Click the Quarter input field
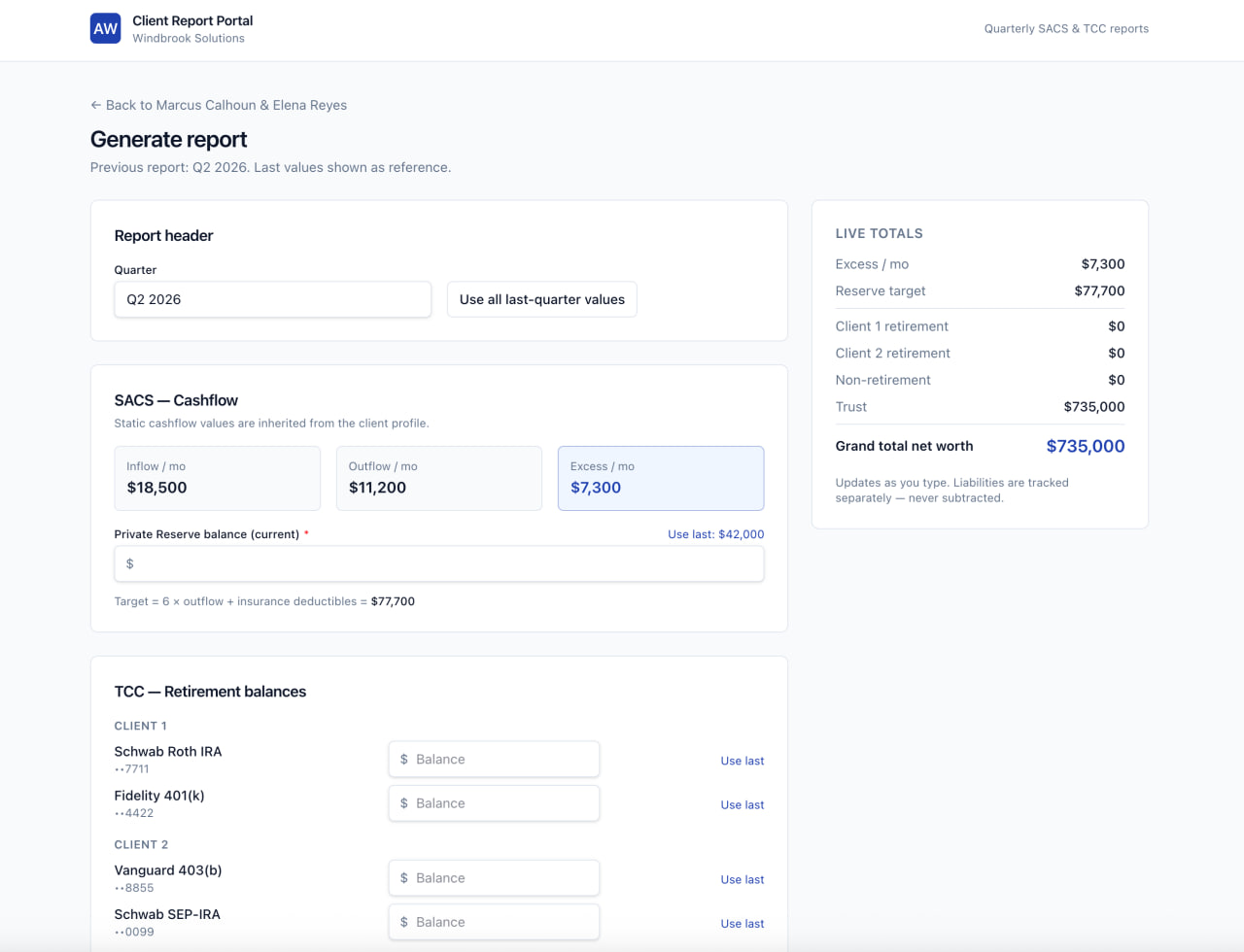The height and width of the screenshot is (952, 1244). pyautogui.click(x=273, y=299)
